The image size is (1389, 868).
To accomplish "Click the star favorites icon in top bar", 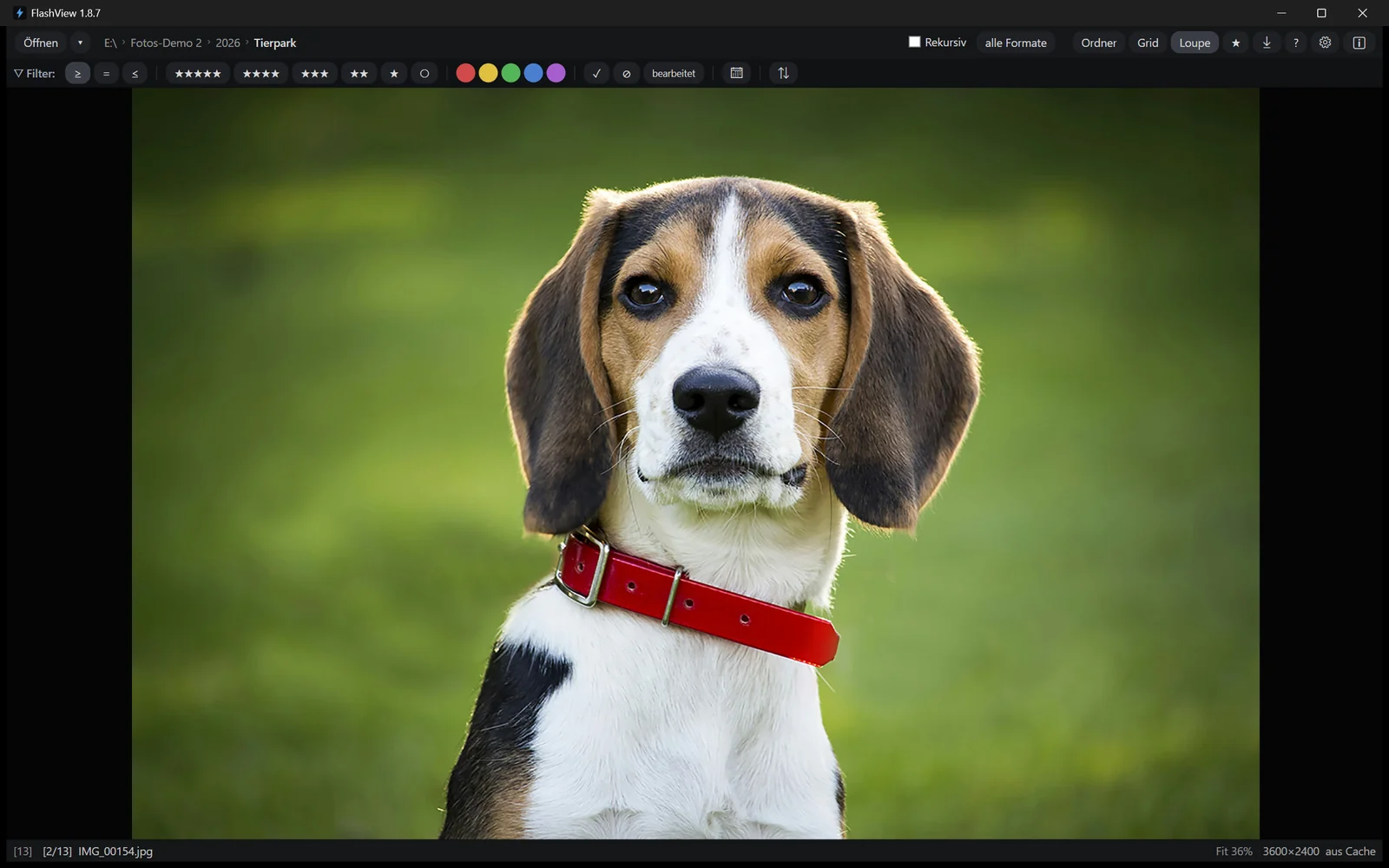I will pos(1235,43).
